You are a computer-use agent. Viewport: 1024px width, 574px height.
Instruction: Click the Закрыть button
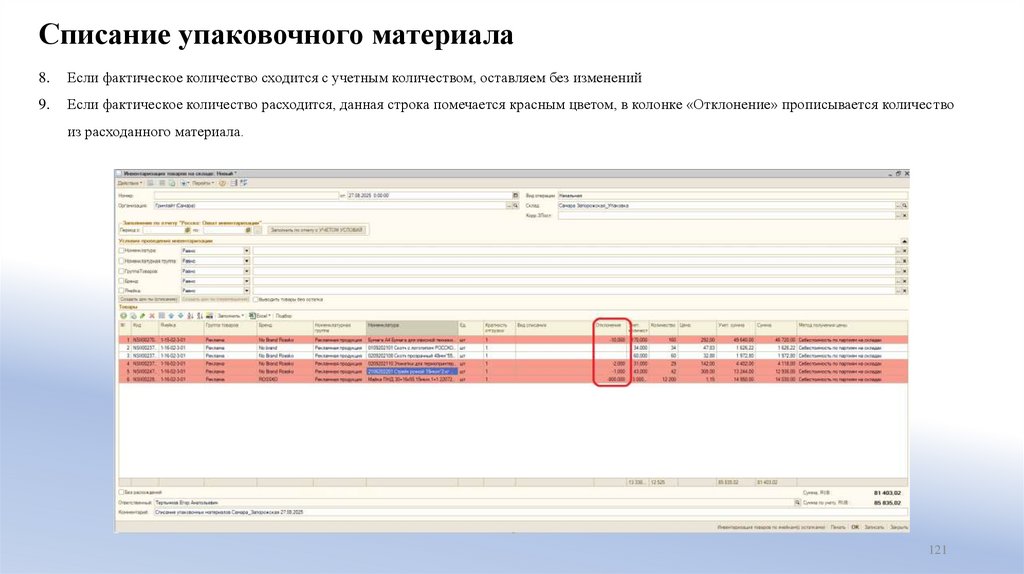coord(898,527)
